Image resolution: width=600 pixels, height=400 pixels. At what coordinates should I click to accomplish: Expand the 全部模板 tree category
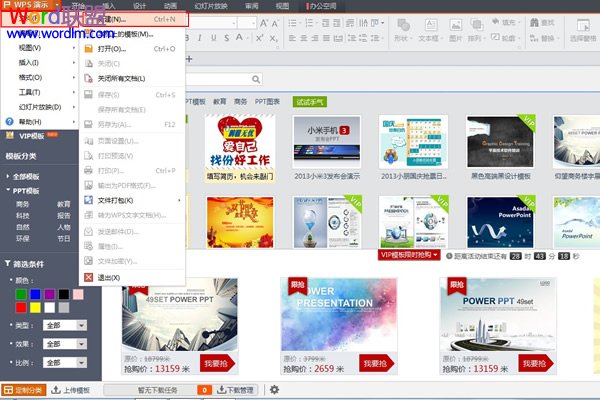[x=8, y=176]
